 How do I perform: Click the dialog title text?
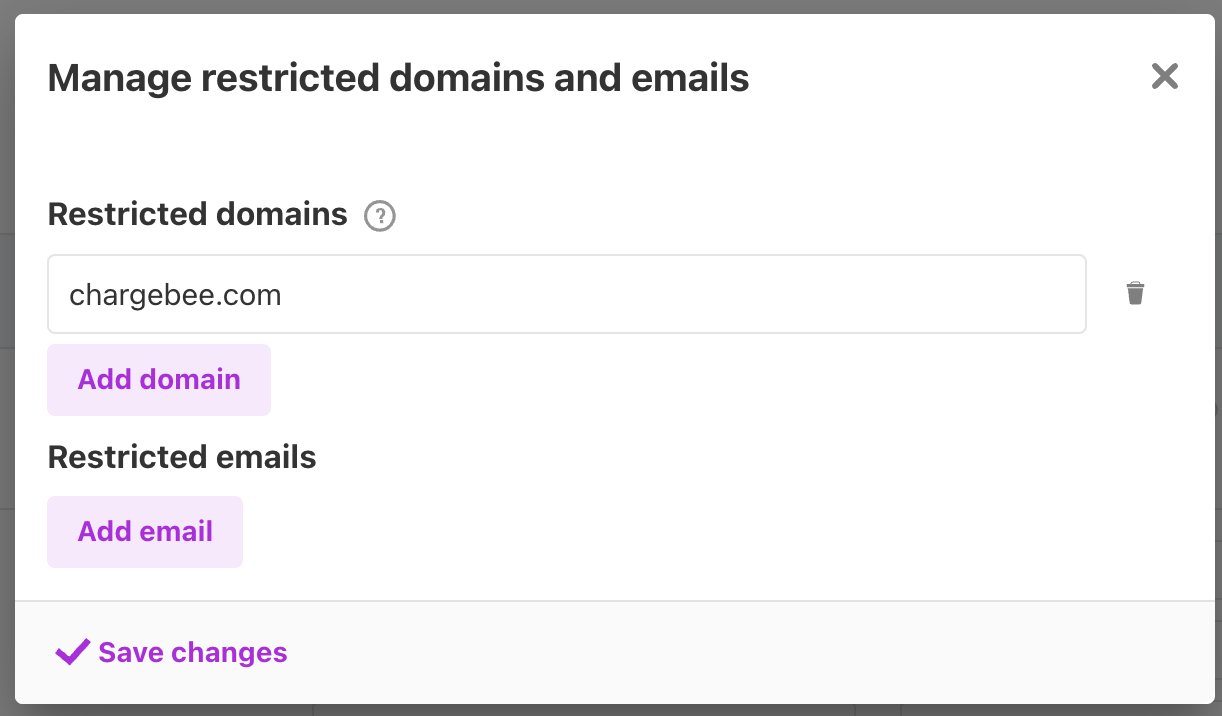click(398, 78)
